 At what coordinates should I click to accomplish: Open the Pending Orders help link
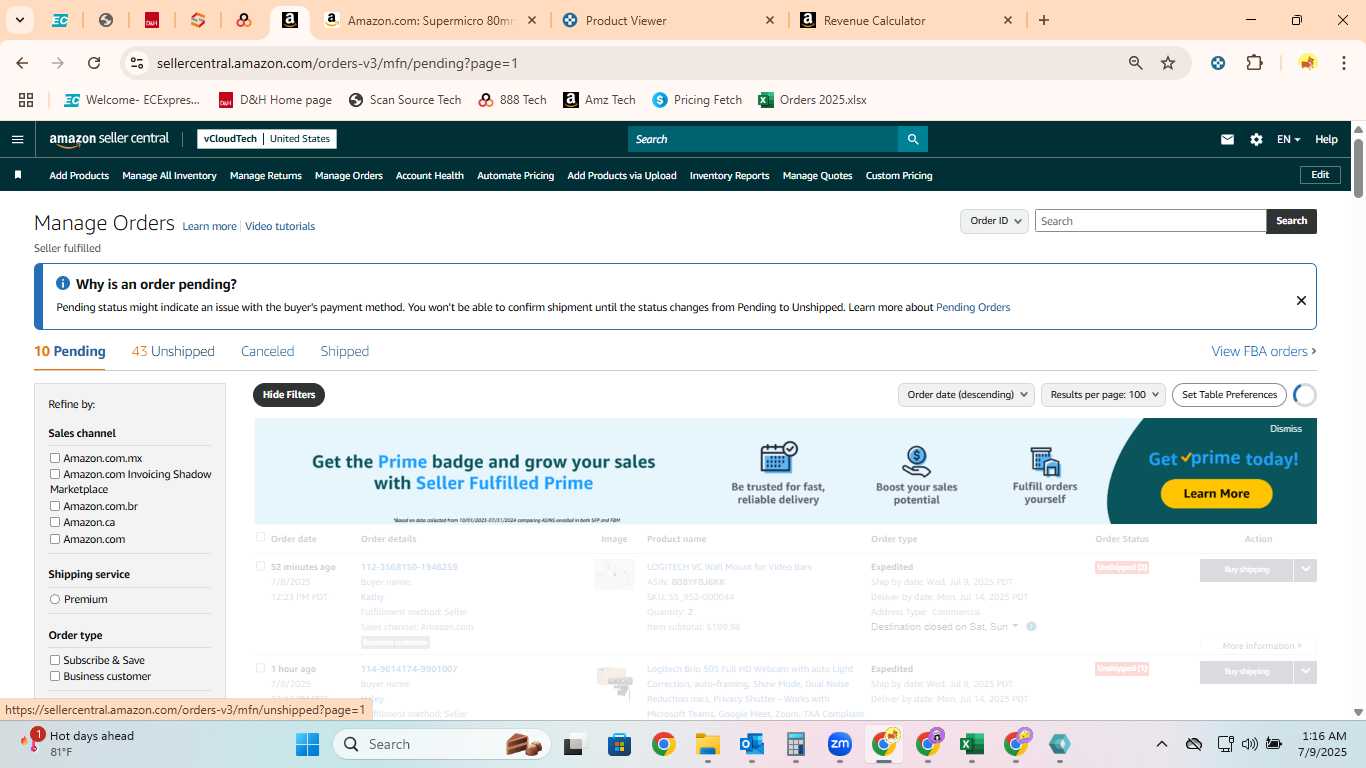[x=973, y=307]
